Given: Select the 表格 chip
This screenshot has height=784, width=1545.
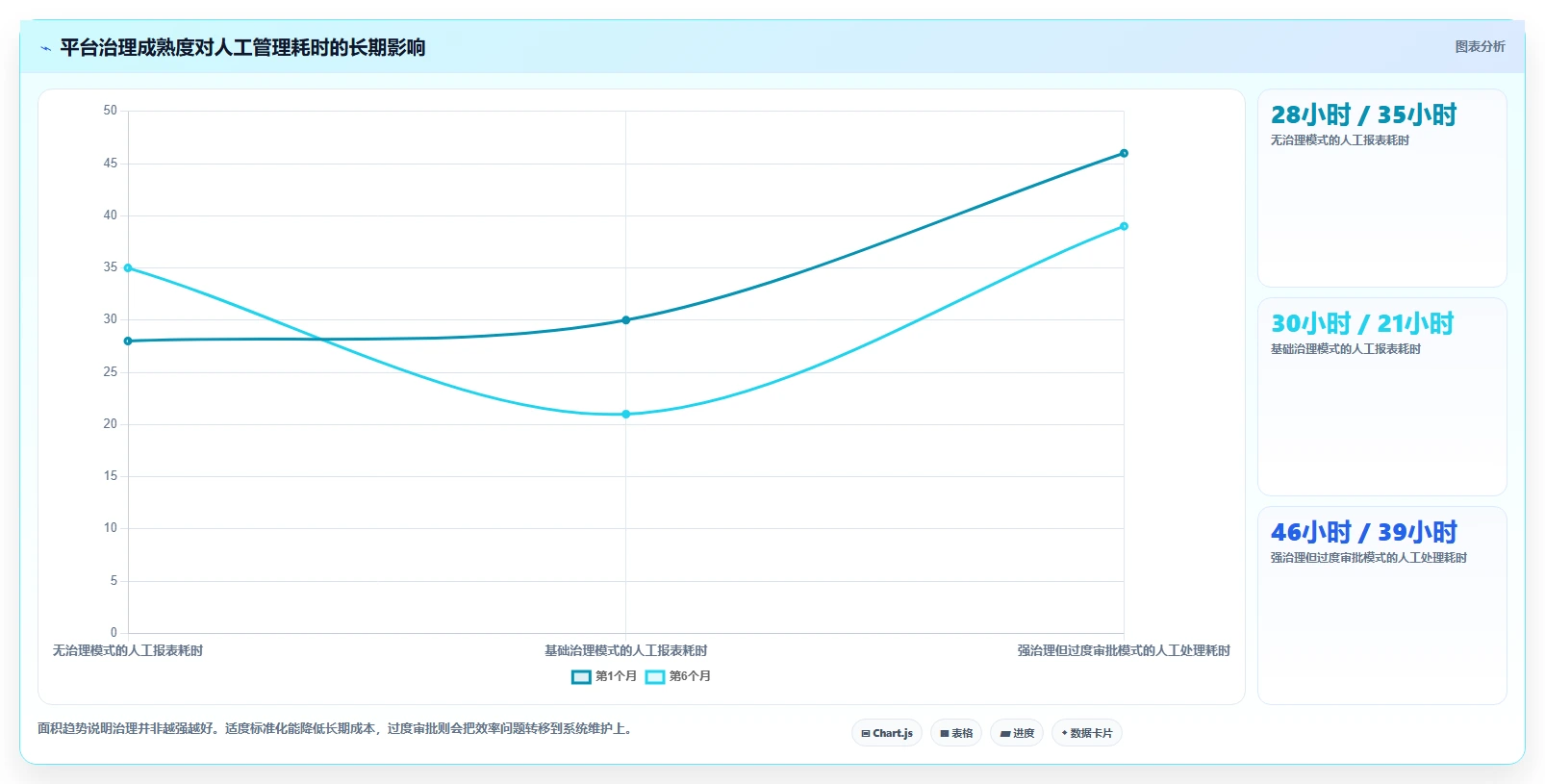Looking at the screenshot, I should [956, 733].
